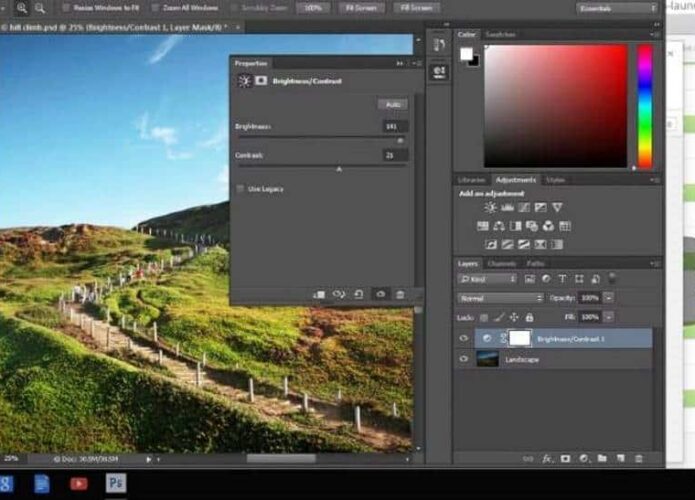Enable Resize Windows to Fit checkbox
Image resolution: width=695 pixels, height=500 pixels.
(66, 8)
